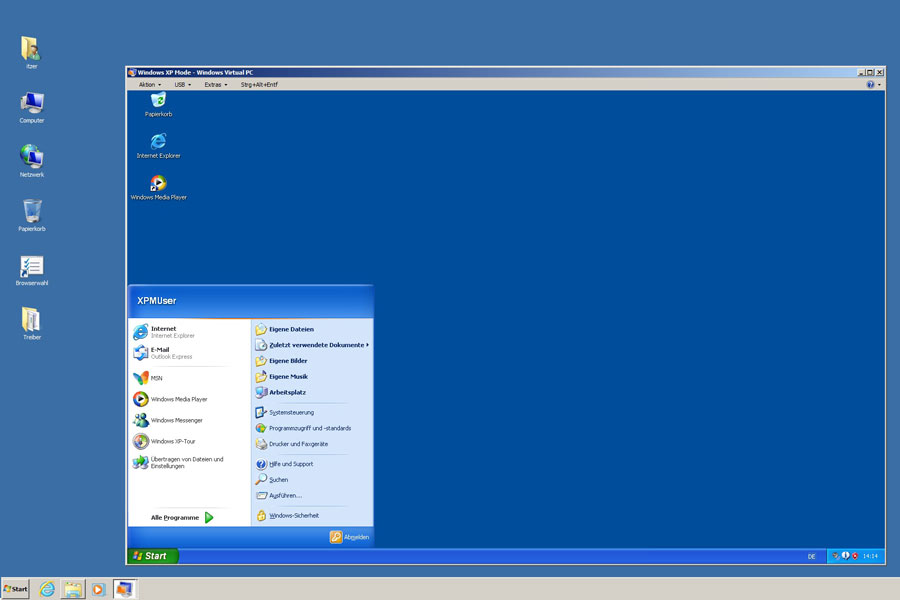900x600 pixels.
Task: Expand the Extras menu in Virtual PC
Action: tap(216, 84)
